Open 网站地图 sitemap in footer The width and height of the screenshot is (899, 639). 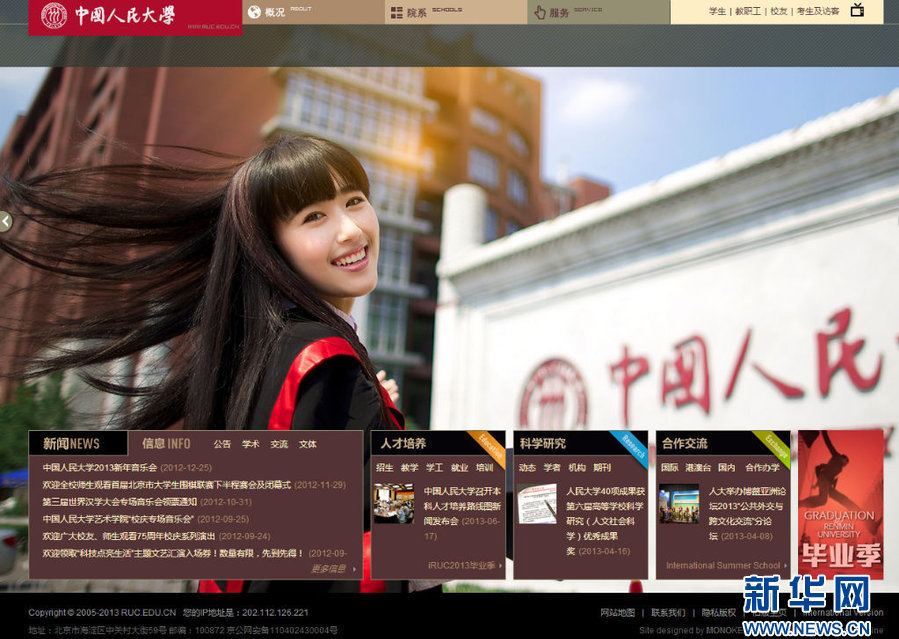617,613
